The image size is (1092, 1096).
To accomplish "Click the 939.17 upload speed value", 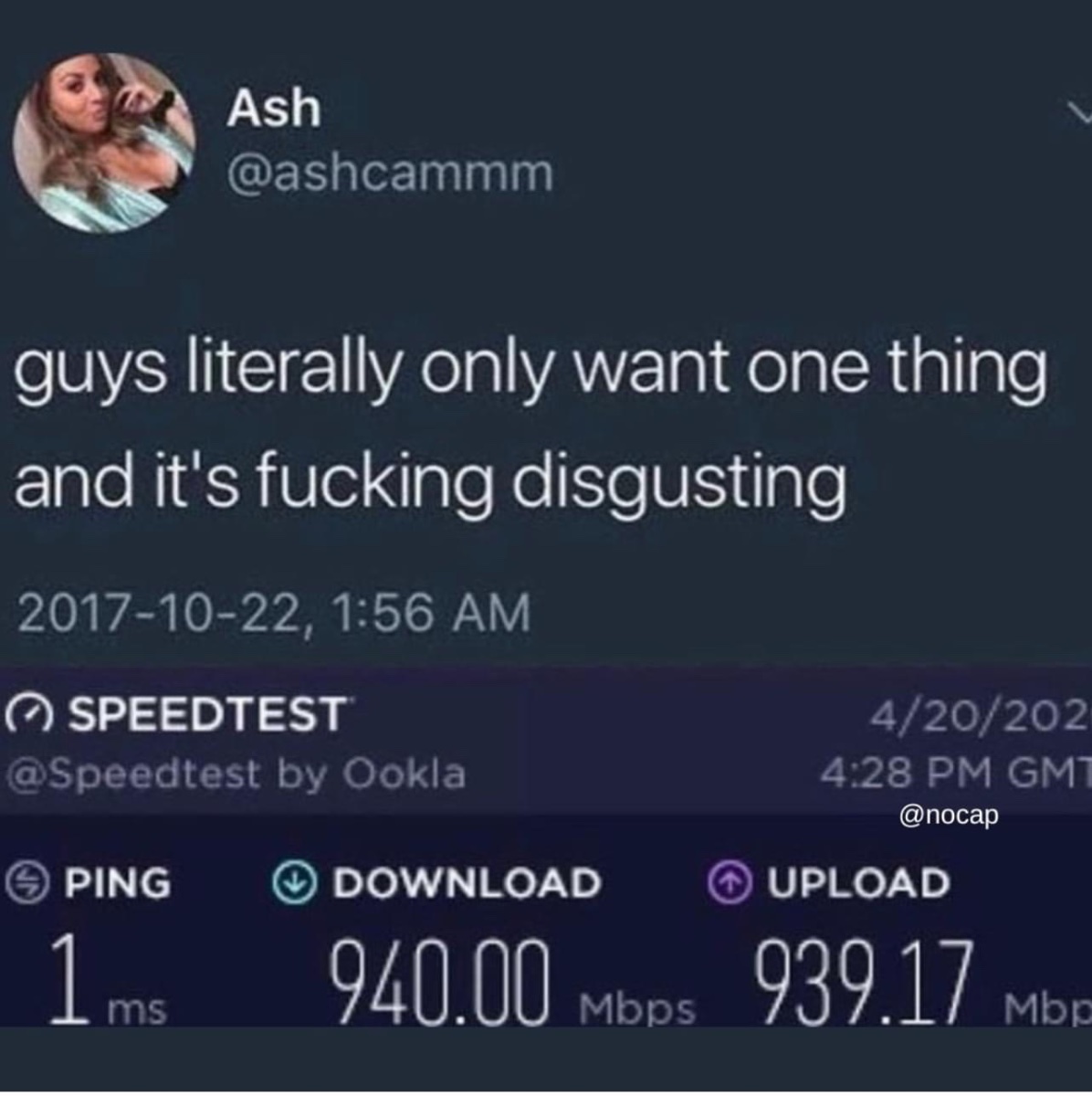I will (x=863, y=980).
